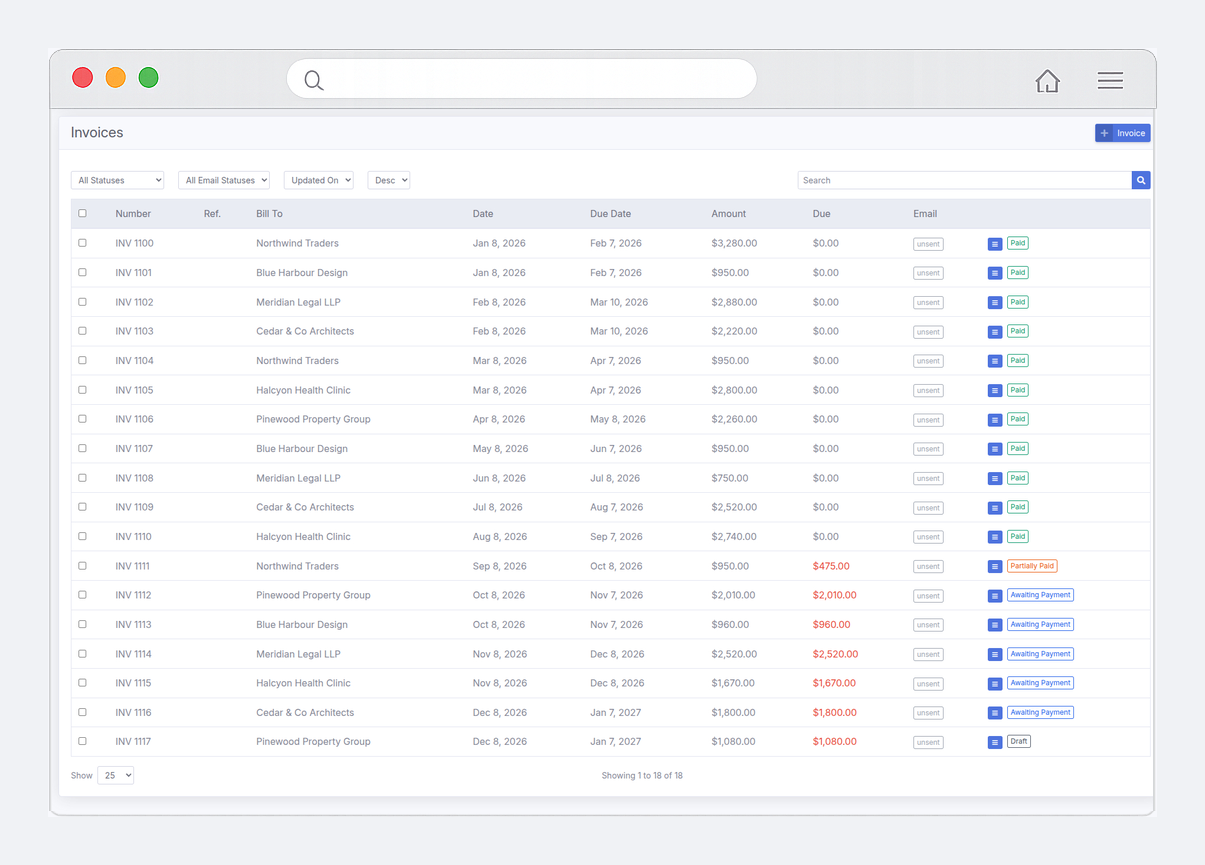The image size is (1205, 865).
Task: Click the $1,800.00 due amount for INV 1116
Action: (x=834, y=713)
